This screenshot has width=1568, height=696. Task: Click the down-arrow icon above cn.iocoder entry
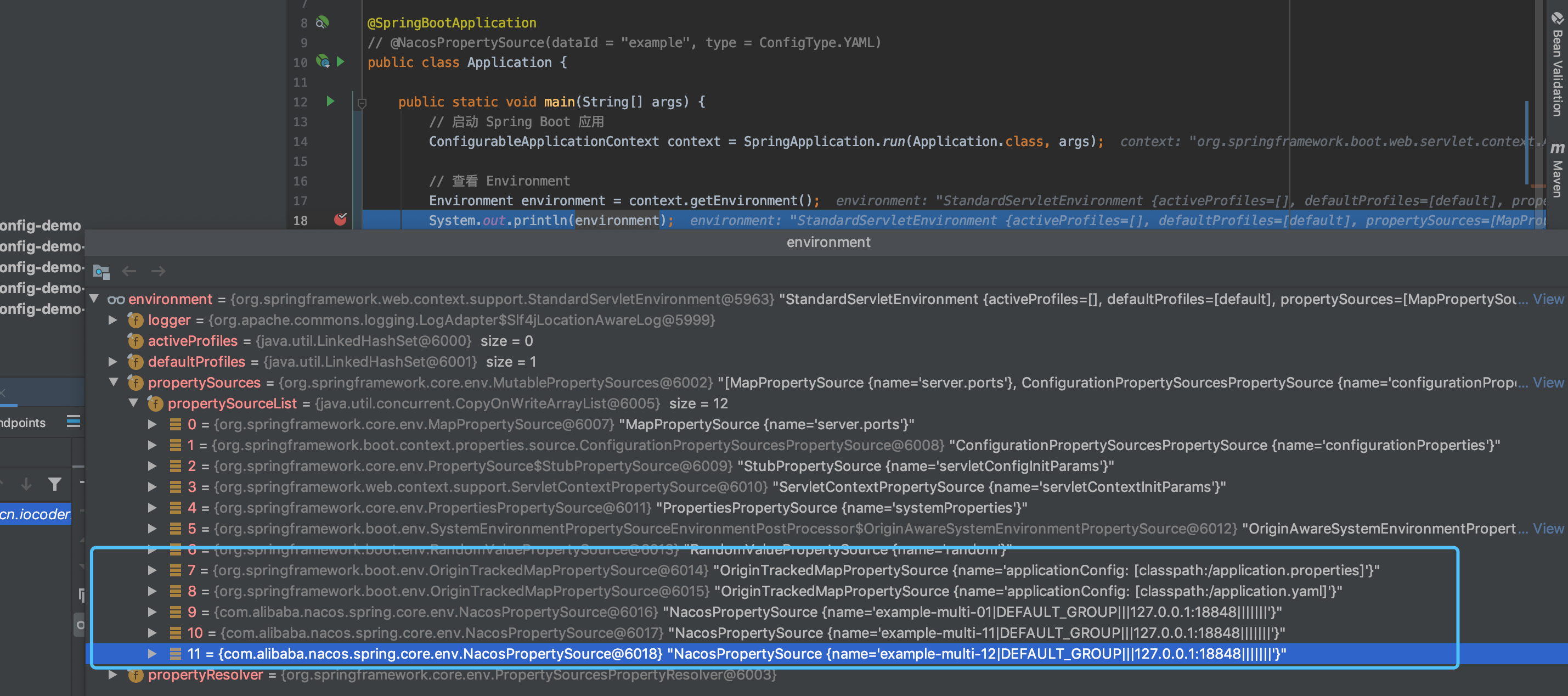coord(26,484)
